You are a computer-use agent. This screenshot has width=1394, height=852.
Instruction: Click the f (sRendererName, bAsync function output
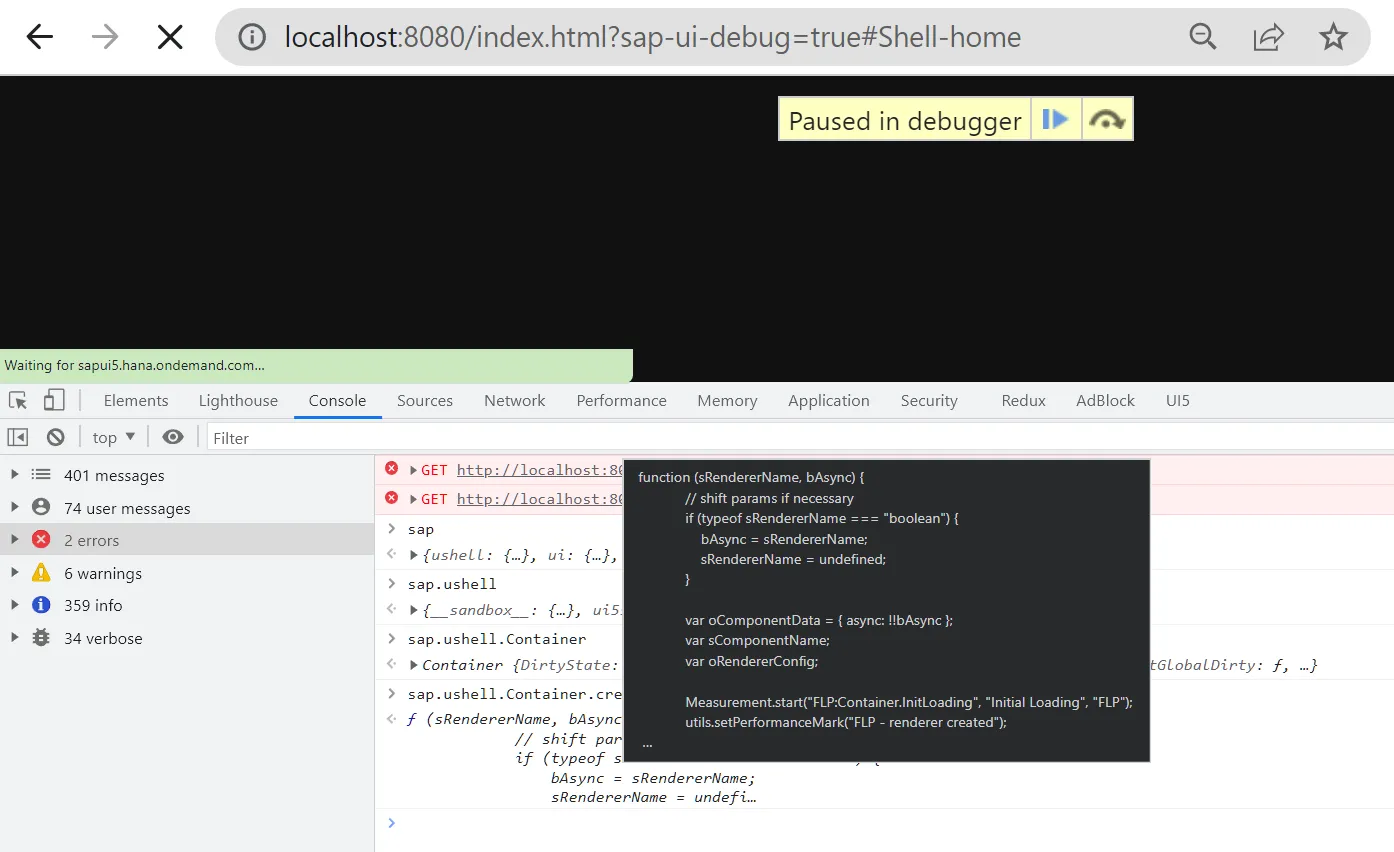[514, 718]
